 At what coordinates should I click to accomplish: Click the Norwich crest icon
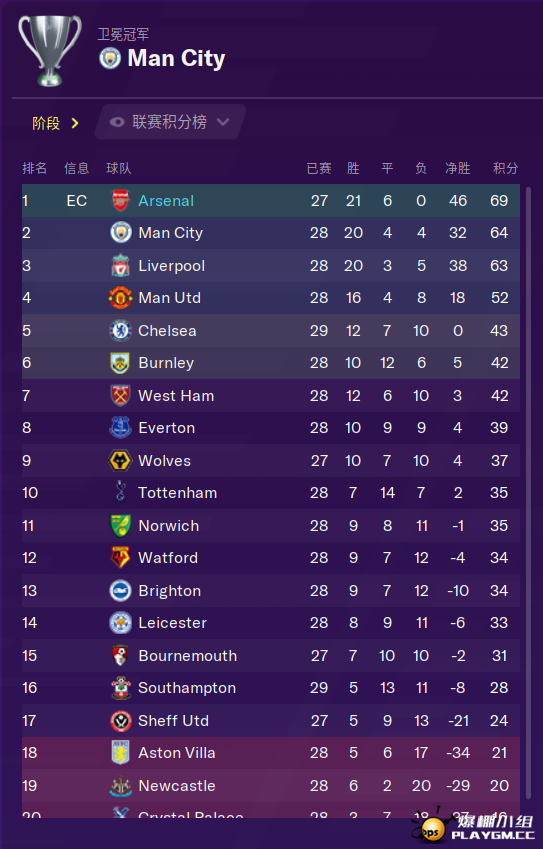120,525
